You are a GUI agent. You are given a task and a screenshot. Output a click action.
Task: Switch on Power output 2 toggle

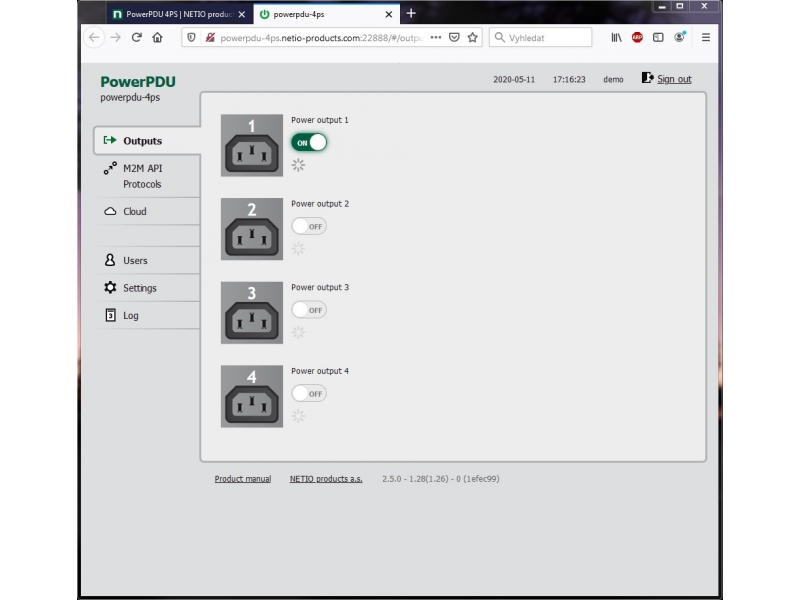309,226
